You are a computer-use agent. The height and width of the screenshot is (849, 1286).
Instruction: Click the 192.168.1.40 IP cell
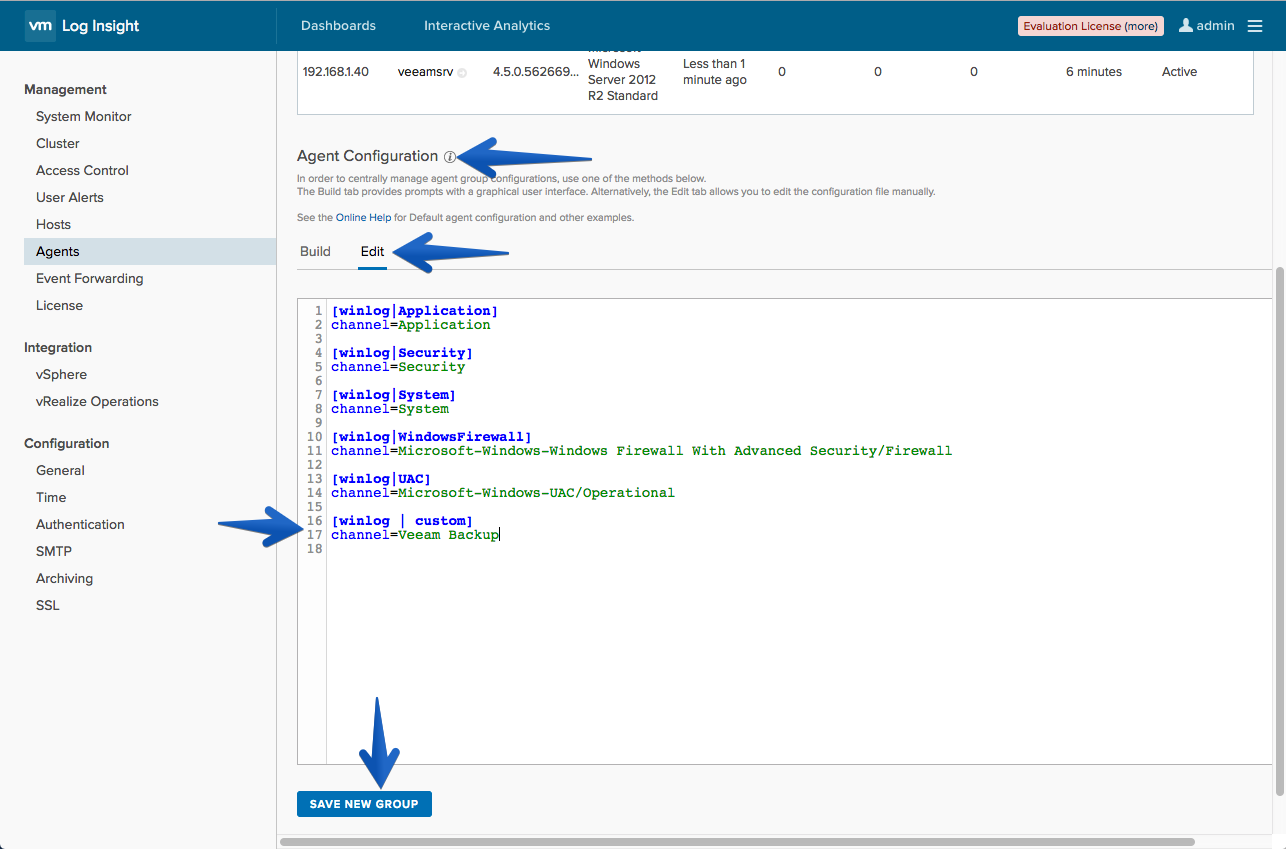click(336, 72)
